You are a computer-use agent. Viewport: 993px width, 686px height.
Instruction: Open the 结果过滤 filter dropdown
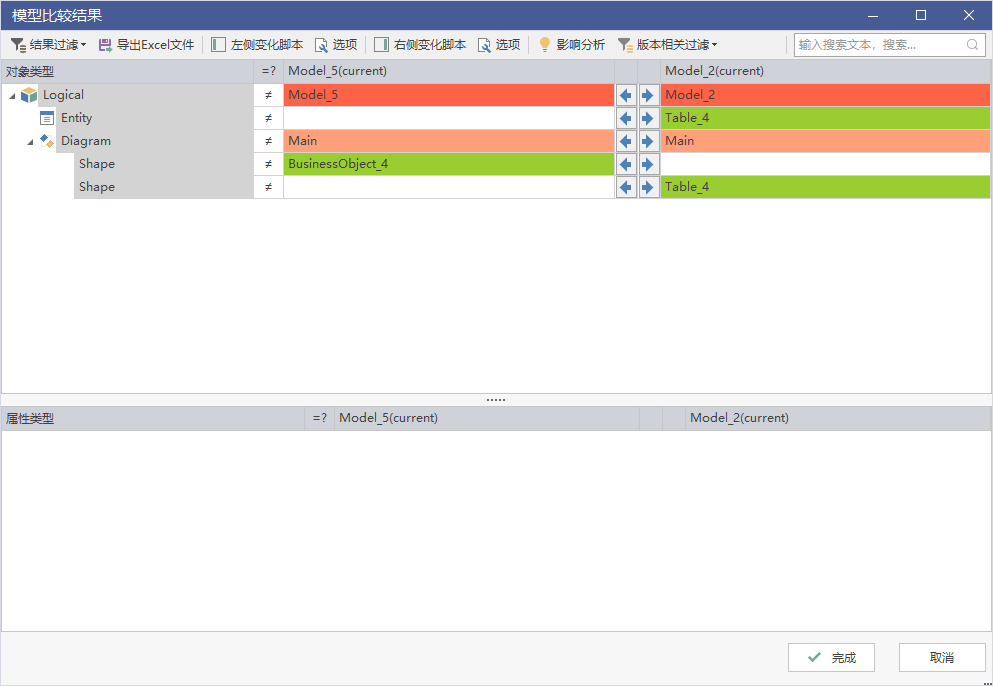(49, 45)
